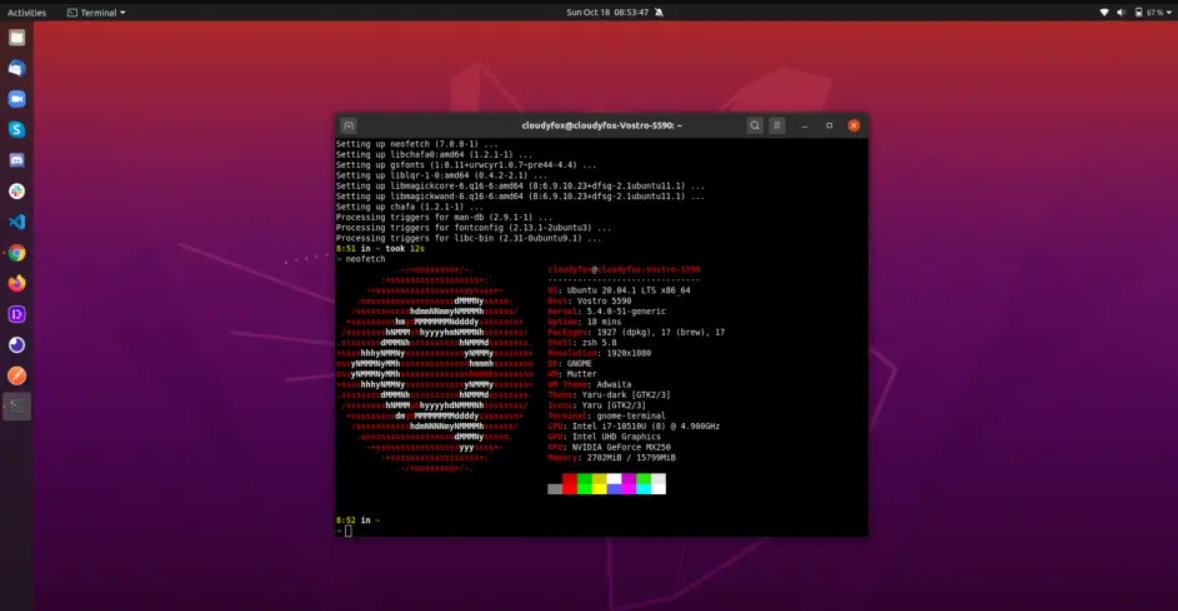This screenshot has width=1178, height=611.
Task: Click the 'Setting up liblqr-1-0:amd64' line
Action: (x=441, y=176)
